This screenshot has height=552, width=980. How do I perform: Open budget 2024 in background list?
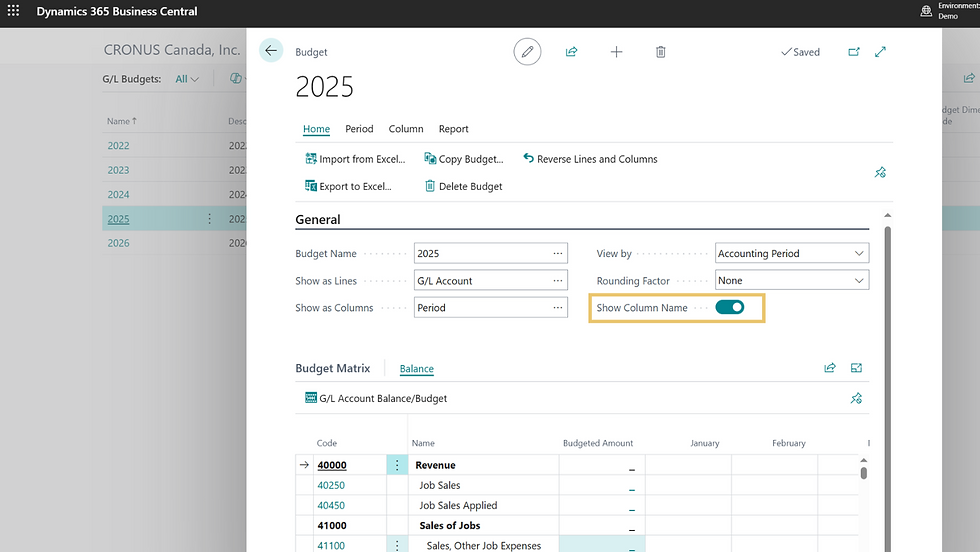pyautogui.click(x=118, y=194)
